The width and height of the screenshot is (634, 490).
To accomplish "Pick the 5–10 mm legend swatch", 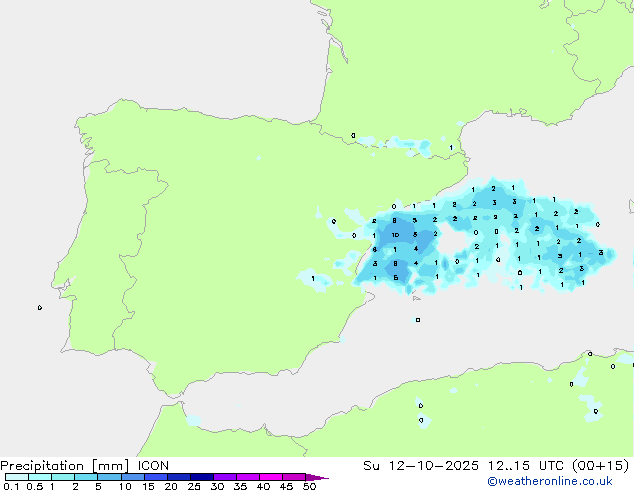I will pos(109,477).
